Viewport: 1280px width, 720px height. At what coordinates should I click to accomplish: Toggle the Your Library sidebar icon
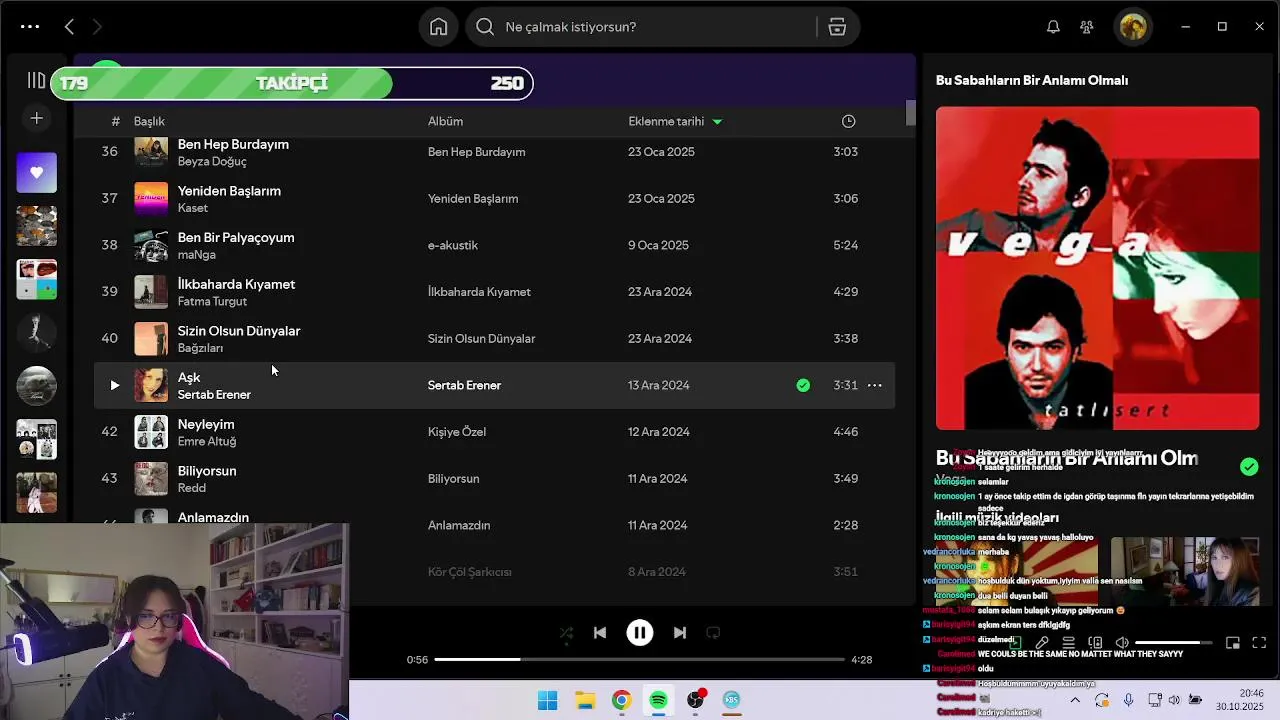(36, 81)
